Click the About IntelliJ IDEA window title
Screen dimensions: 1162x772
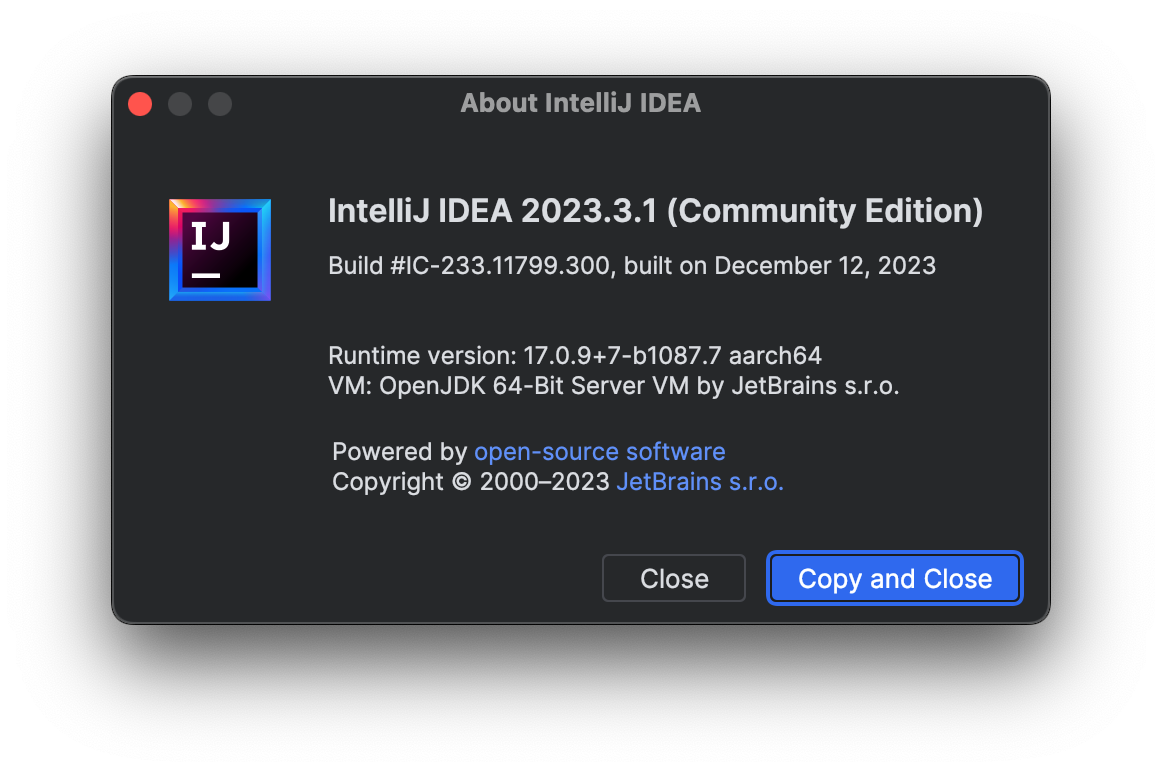coord(580,103)
